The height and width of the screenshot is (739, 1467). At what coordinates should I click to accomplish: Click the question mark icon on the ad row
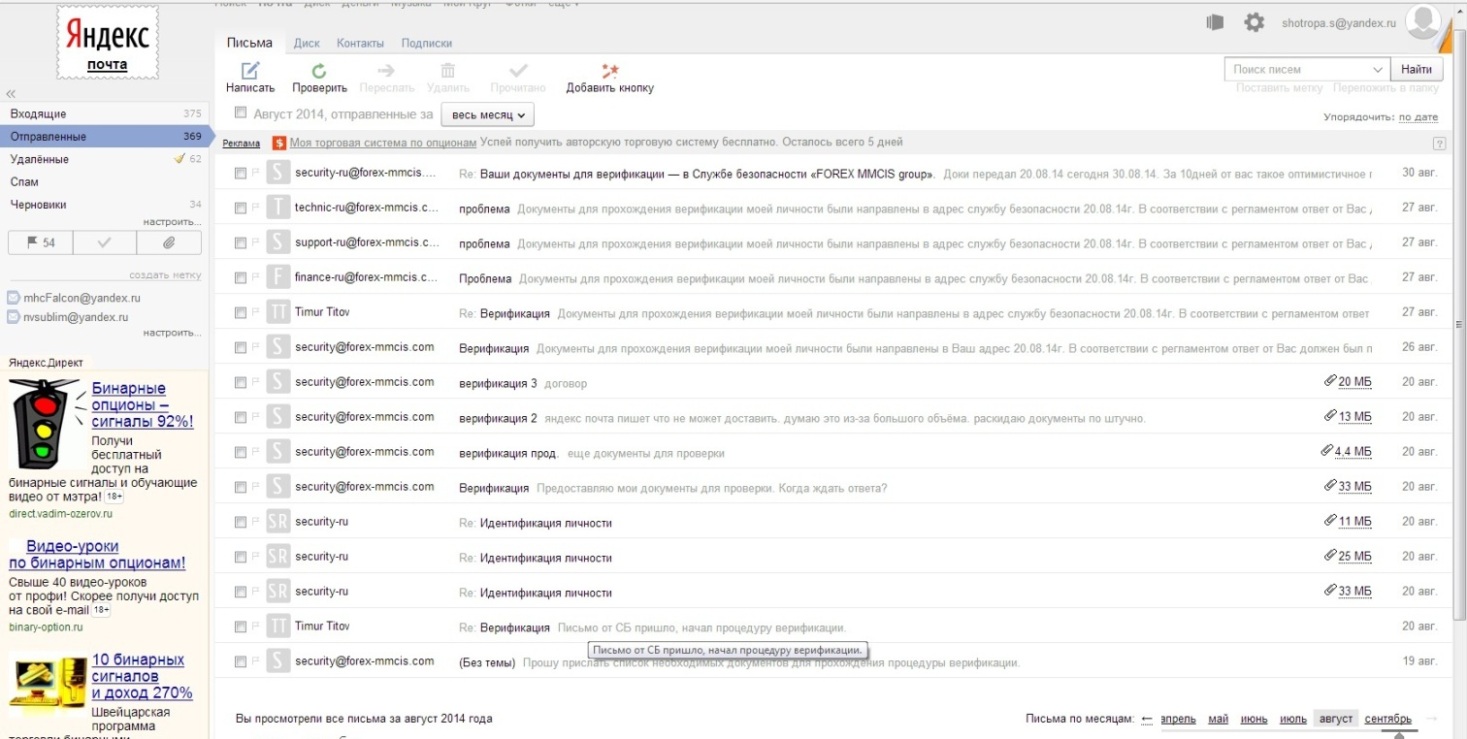click(x=1440, y=143)
